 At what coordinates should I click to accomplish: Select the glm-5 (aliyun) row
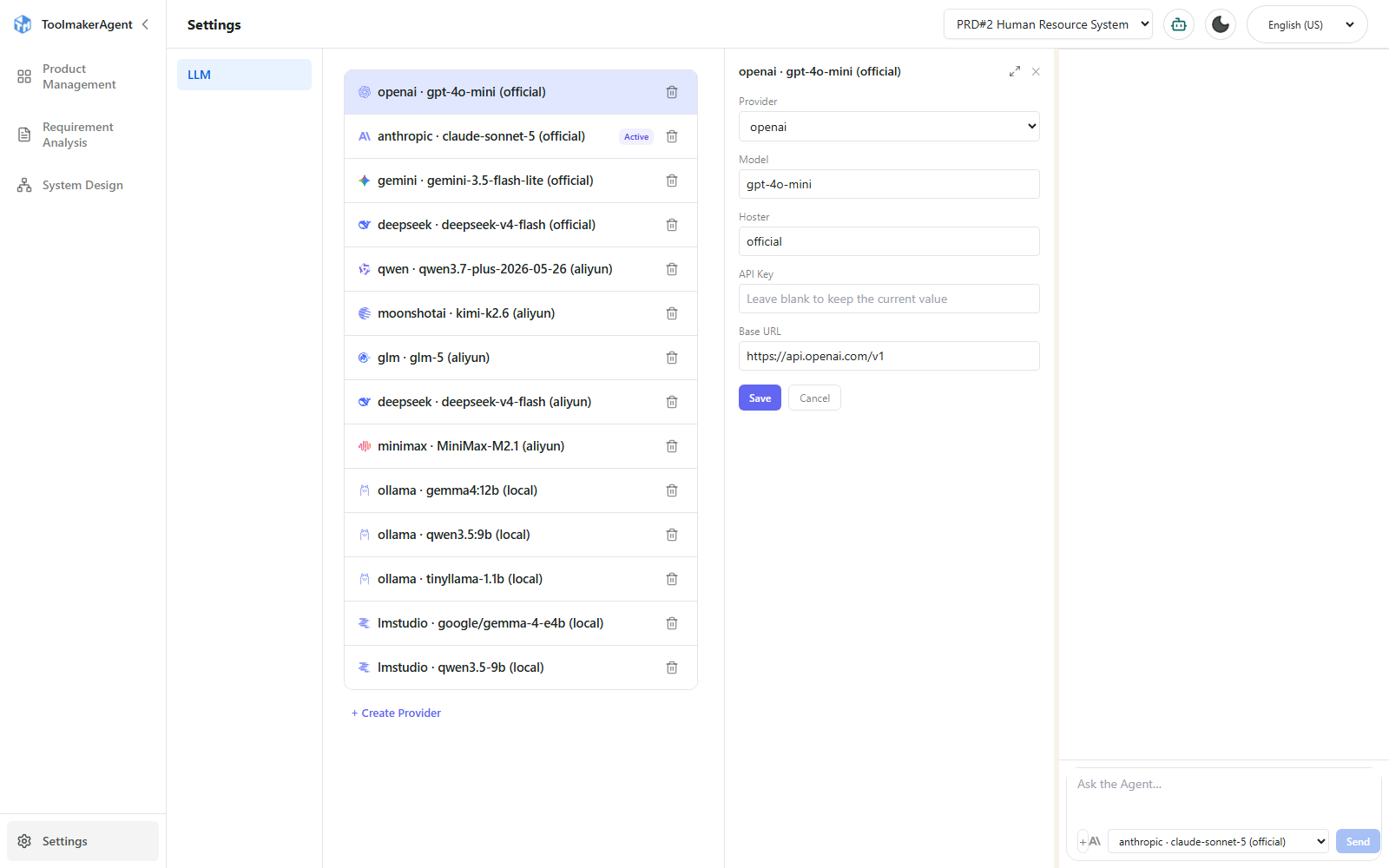click(x=521, y=358)
